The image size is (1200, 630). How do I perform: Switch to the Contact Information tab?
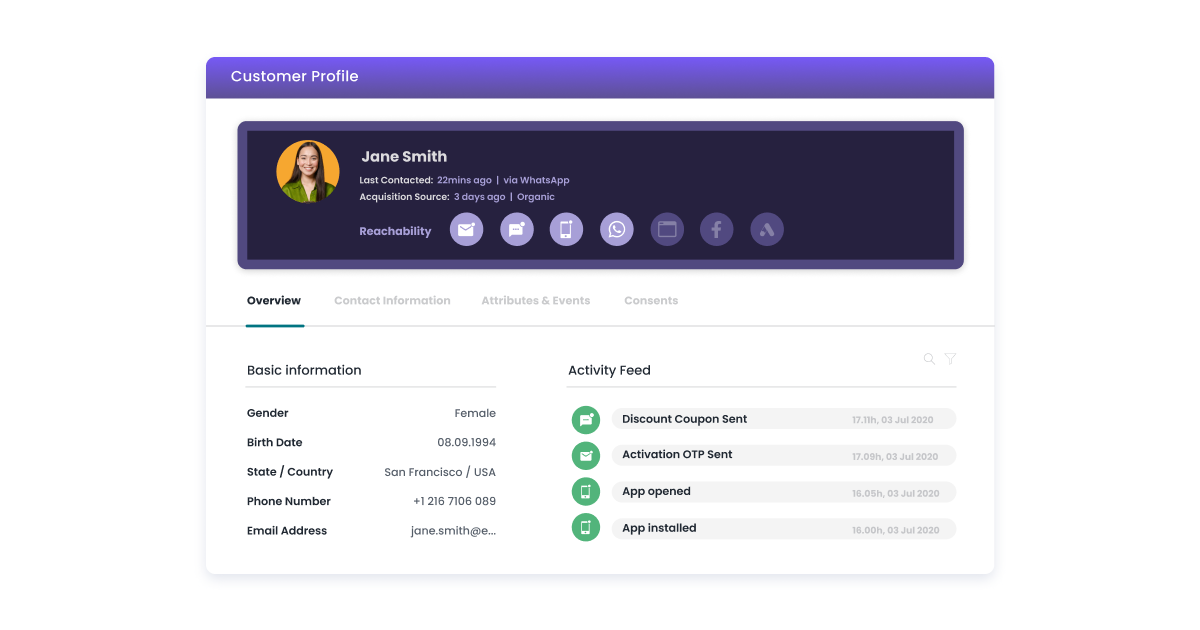pos(392,300)
